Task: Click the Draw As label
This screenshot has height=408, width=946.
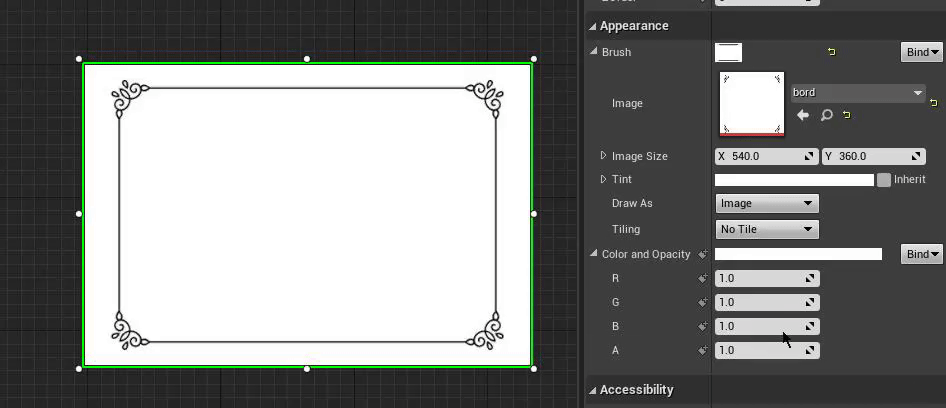Action: coord(632,203)
